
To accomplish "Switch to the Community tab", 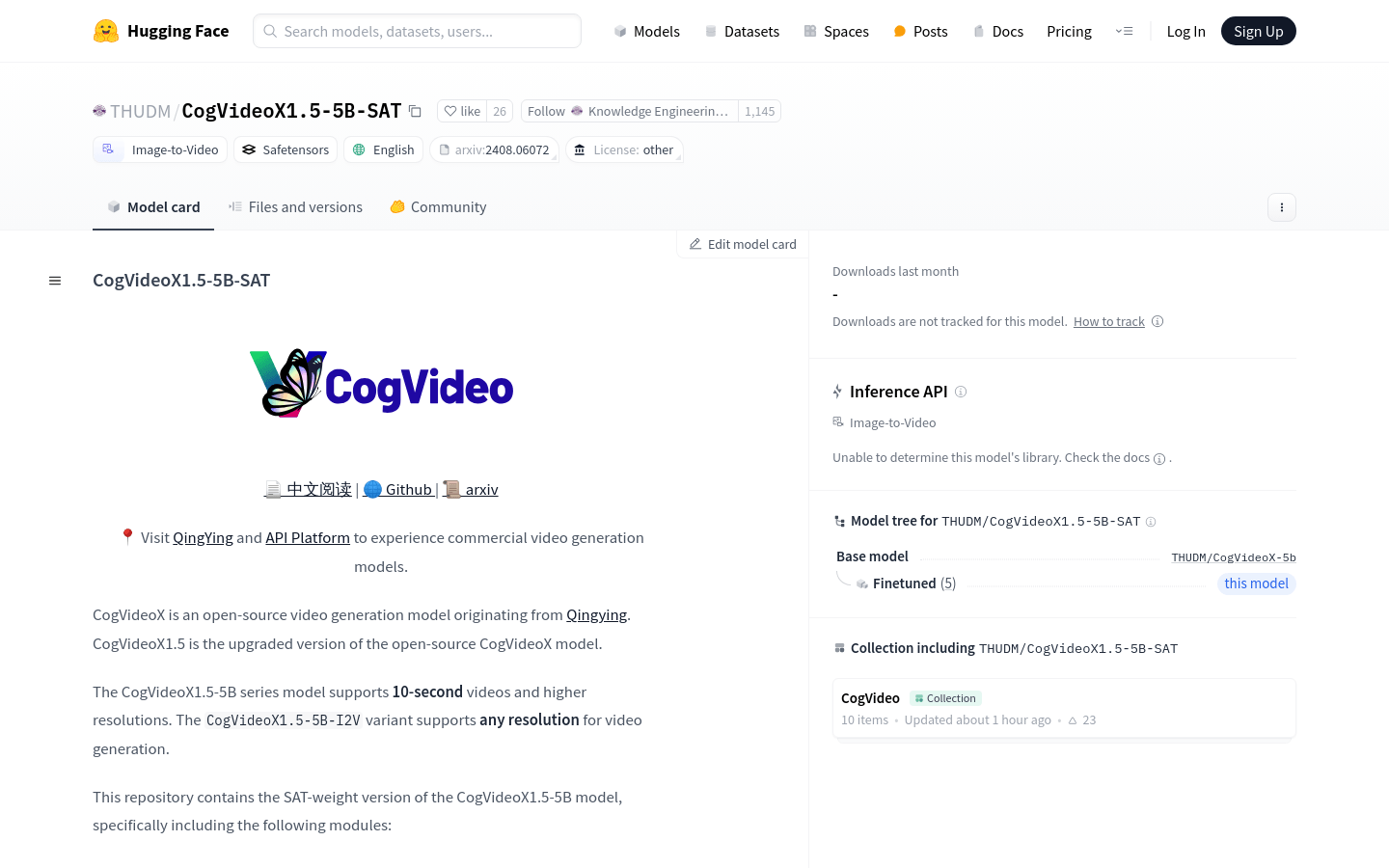I will pyautogui.click(x=438, y=206).
